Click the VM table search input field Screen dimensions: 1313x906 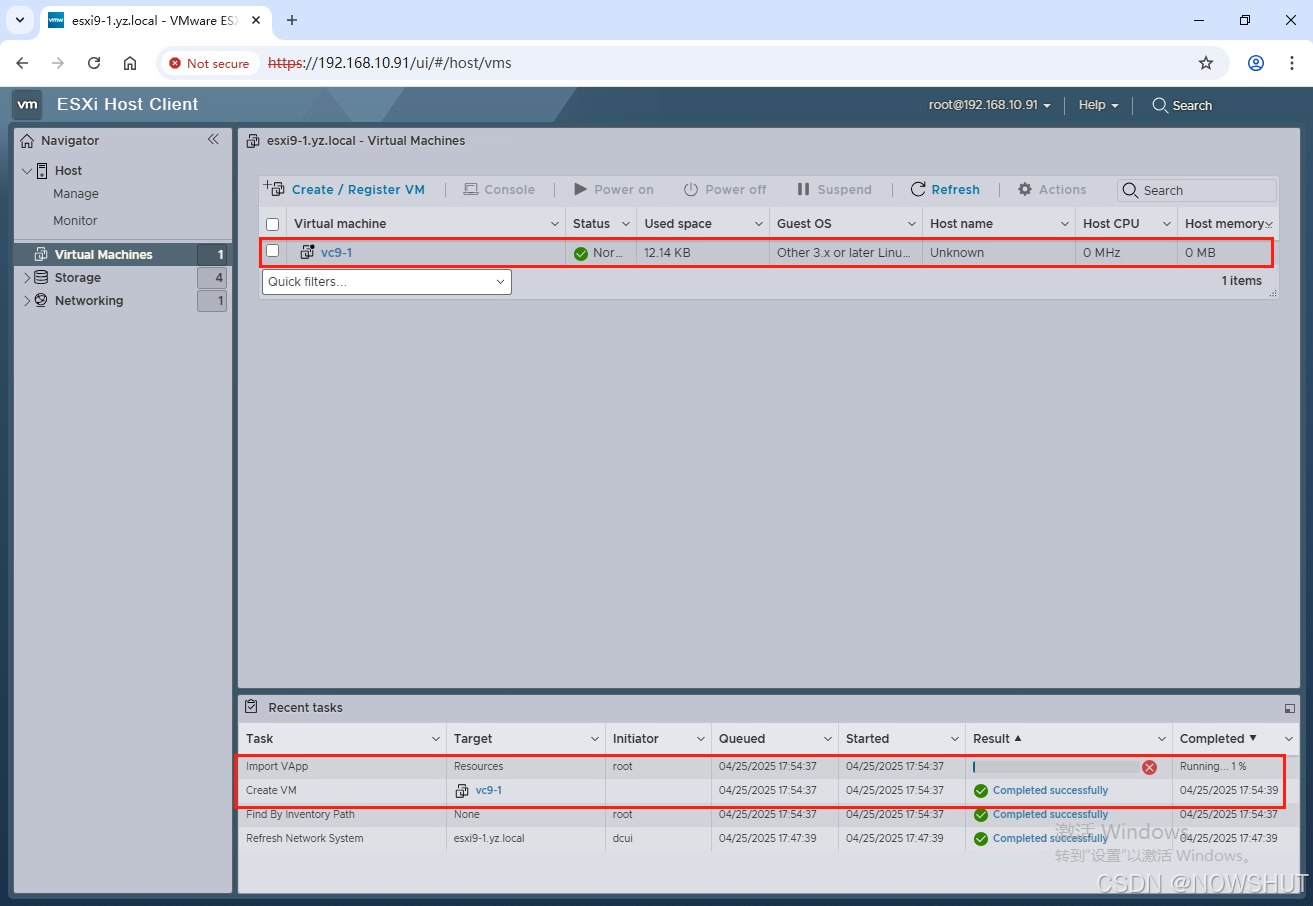point(1197,190)
